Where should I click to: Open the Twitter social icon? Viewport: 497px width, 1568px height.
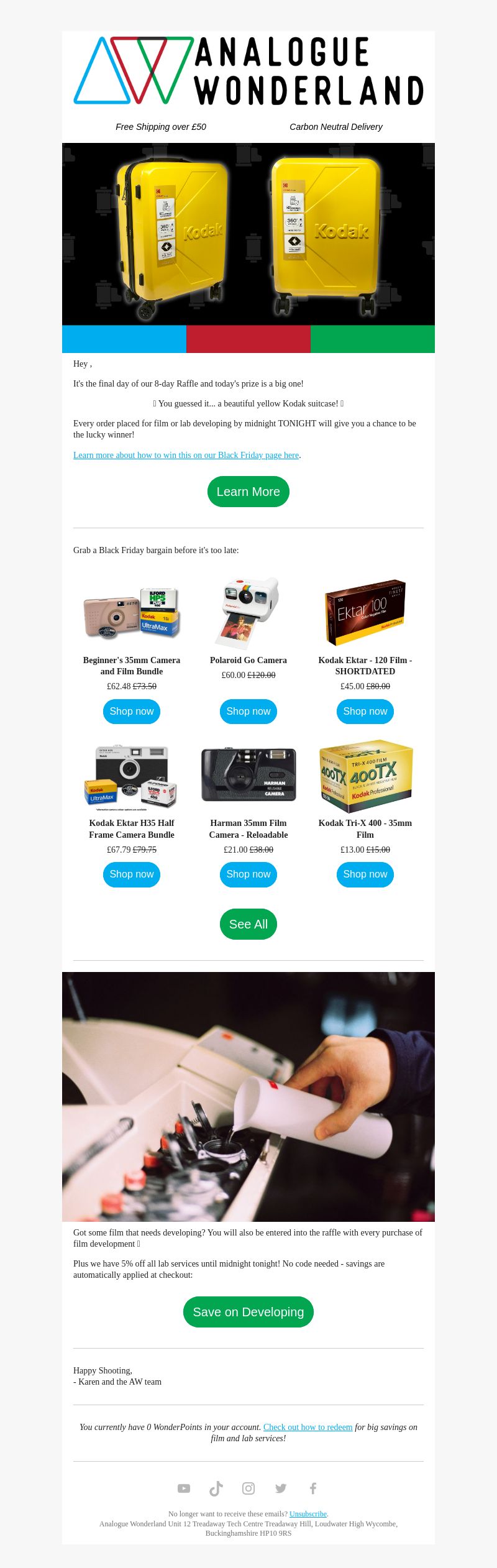pos(281,1488)
